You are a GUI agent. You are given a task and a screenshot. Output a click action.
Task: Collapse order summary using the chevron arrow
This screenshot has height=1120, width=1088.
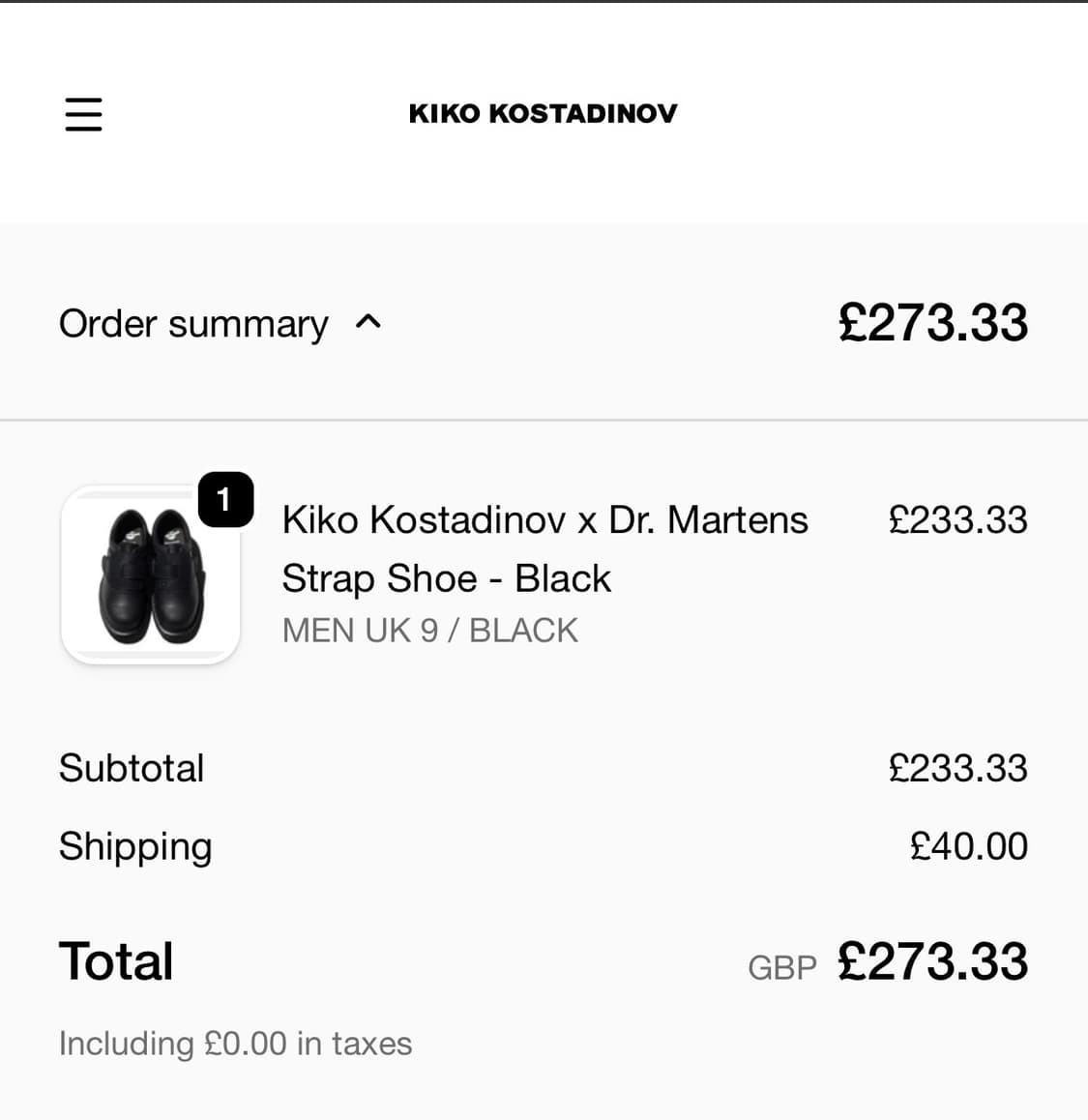point(368,322)
